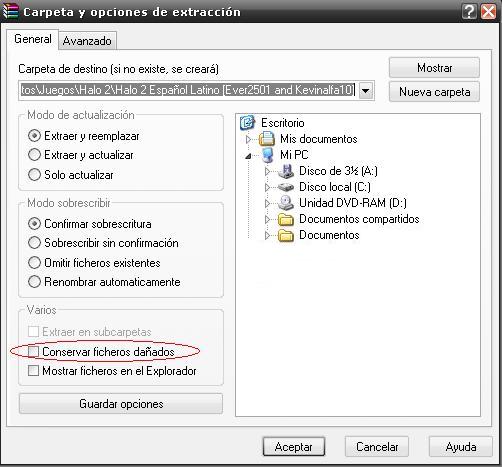Expand the Mis documentos tree node

point(248,139)
